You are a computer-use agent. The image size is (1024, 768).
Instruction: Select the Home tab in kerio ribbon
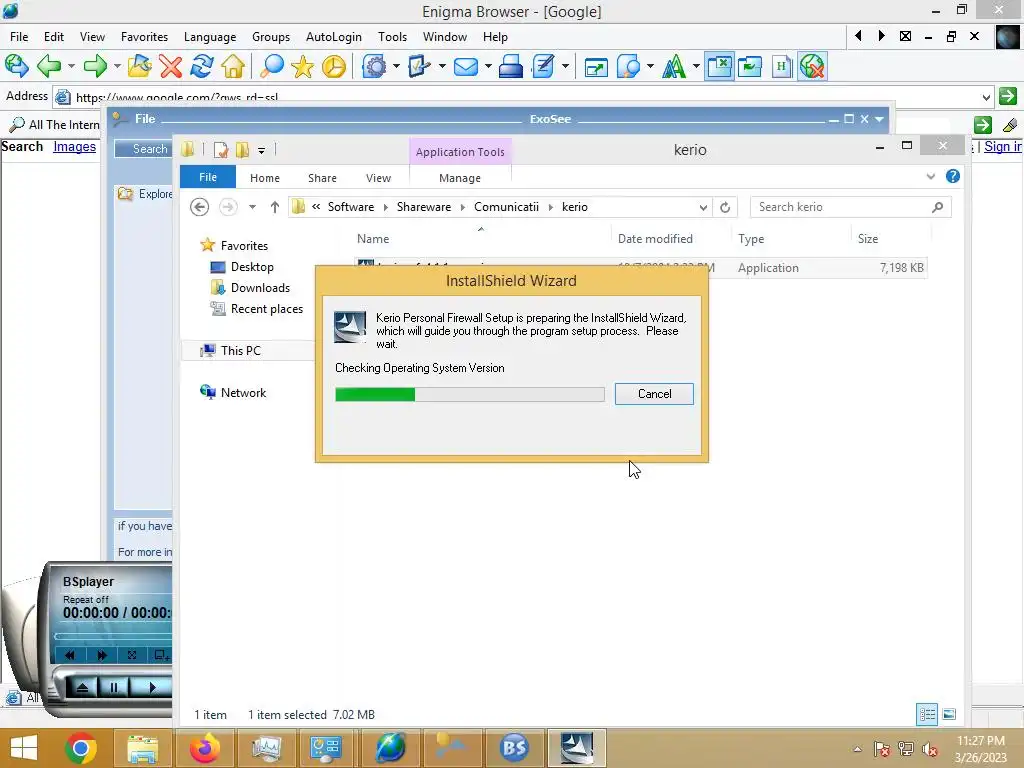pos(264,178)
